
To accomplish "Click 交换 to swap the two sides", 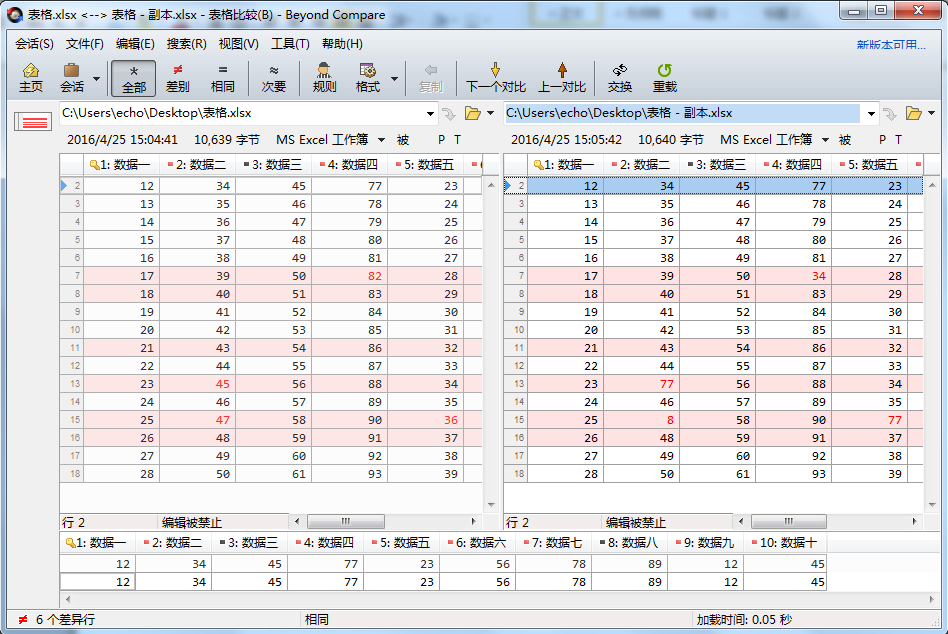I will click(620, 77).
